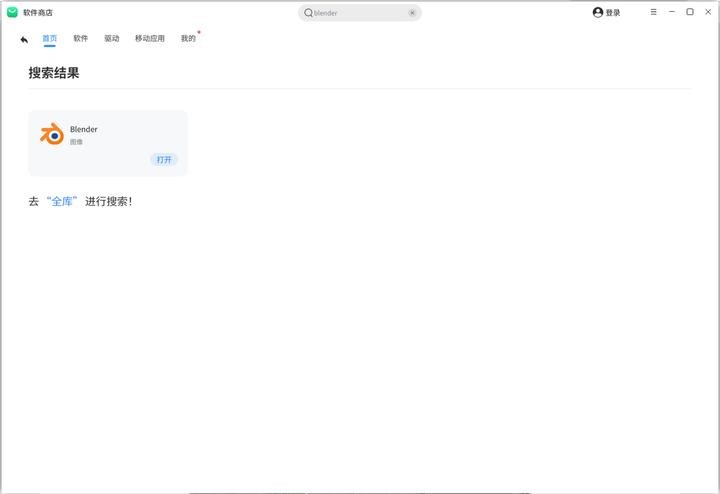Follow the "全库" search link
The height and width of the screenshot is (494, 720).
coord(62,201)
